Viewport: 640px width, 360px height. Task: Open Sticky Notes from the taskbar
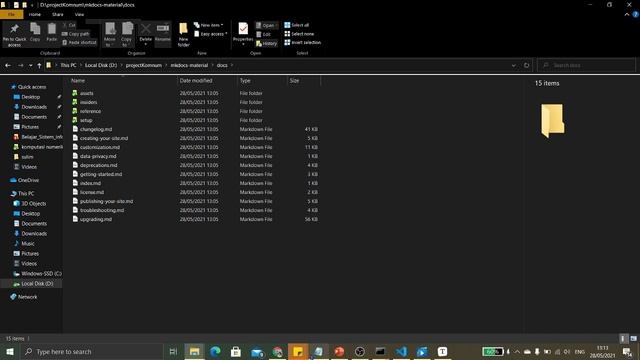click(x=298, y=351)
